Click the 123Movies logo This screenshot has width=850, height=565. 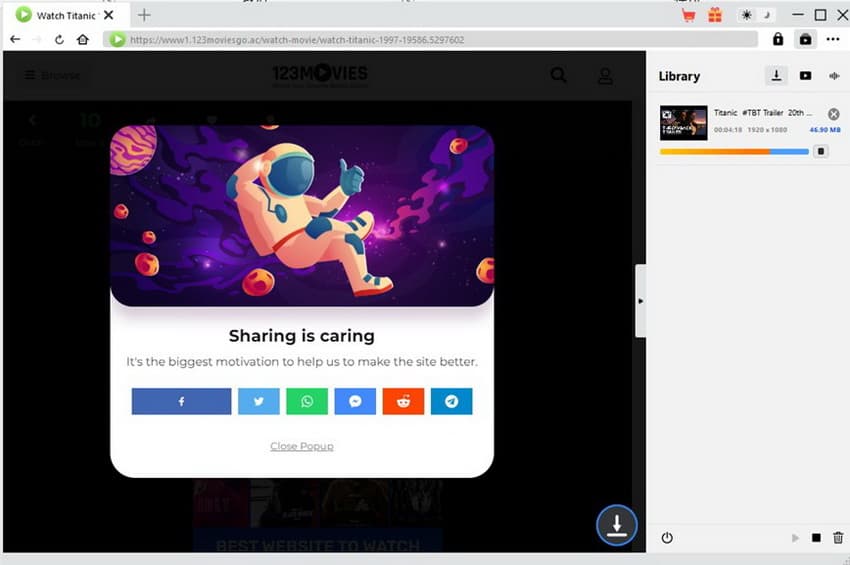pyautogui.click(x=320, y=75)
